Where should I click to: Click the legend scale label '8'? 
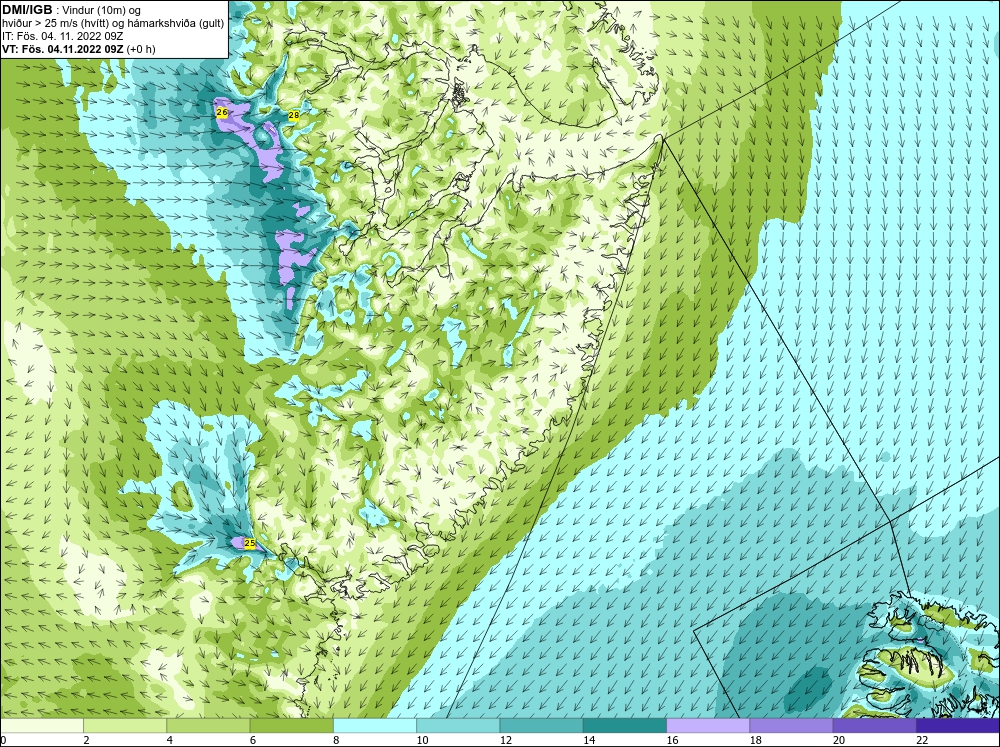pyautogui.click(x=336, y=740)
